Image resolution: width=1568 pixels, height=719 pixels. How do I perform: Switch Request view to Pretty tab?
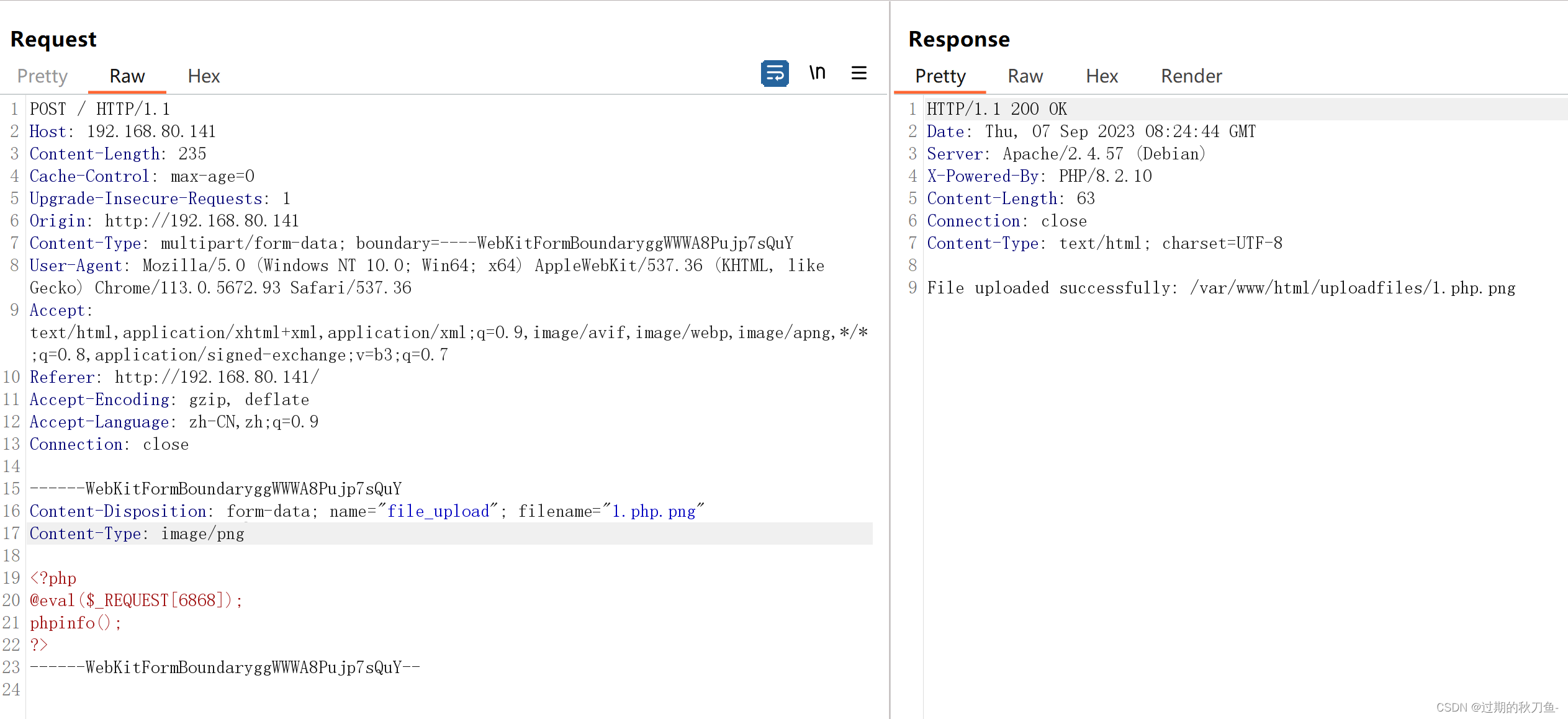(42, 76)
